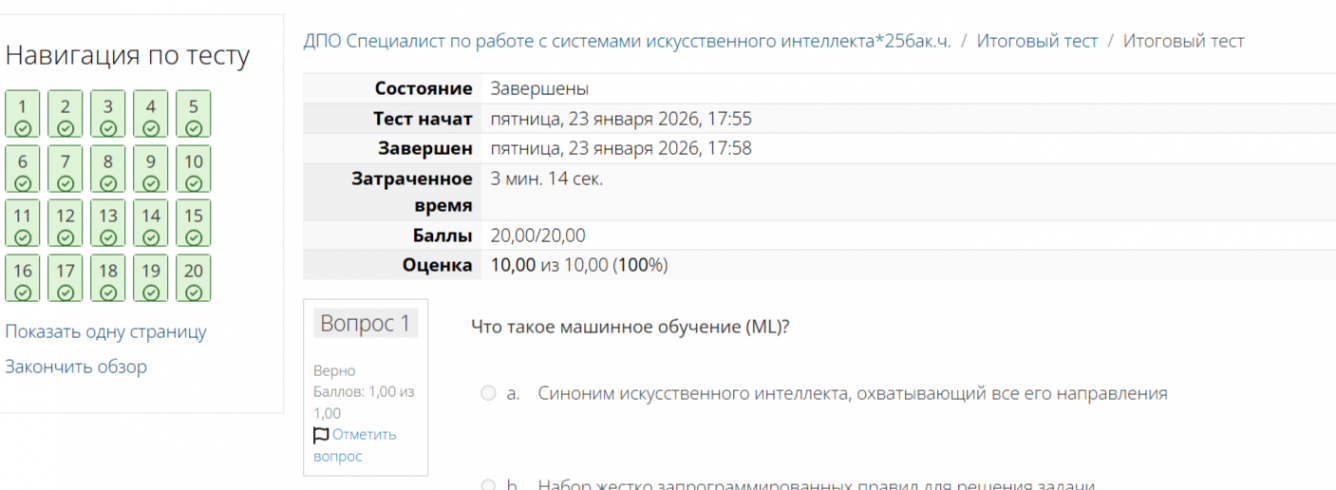
Task: Click Показать одну страницу link
Action: click(x=106, y=332)
